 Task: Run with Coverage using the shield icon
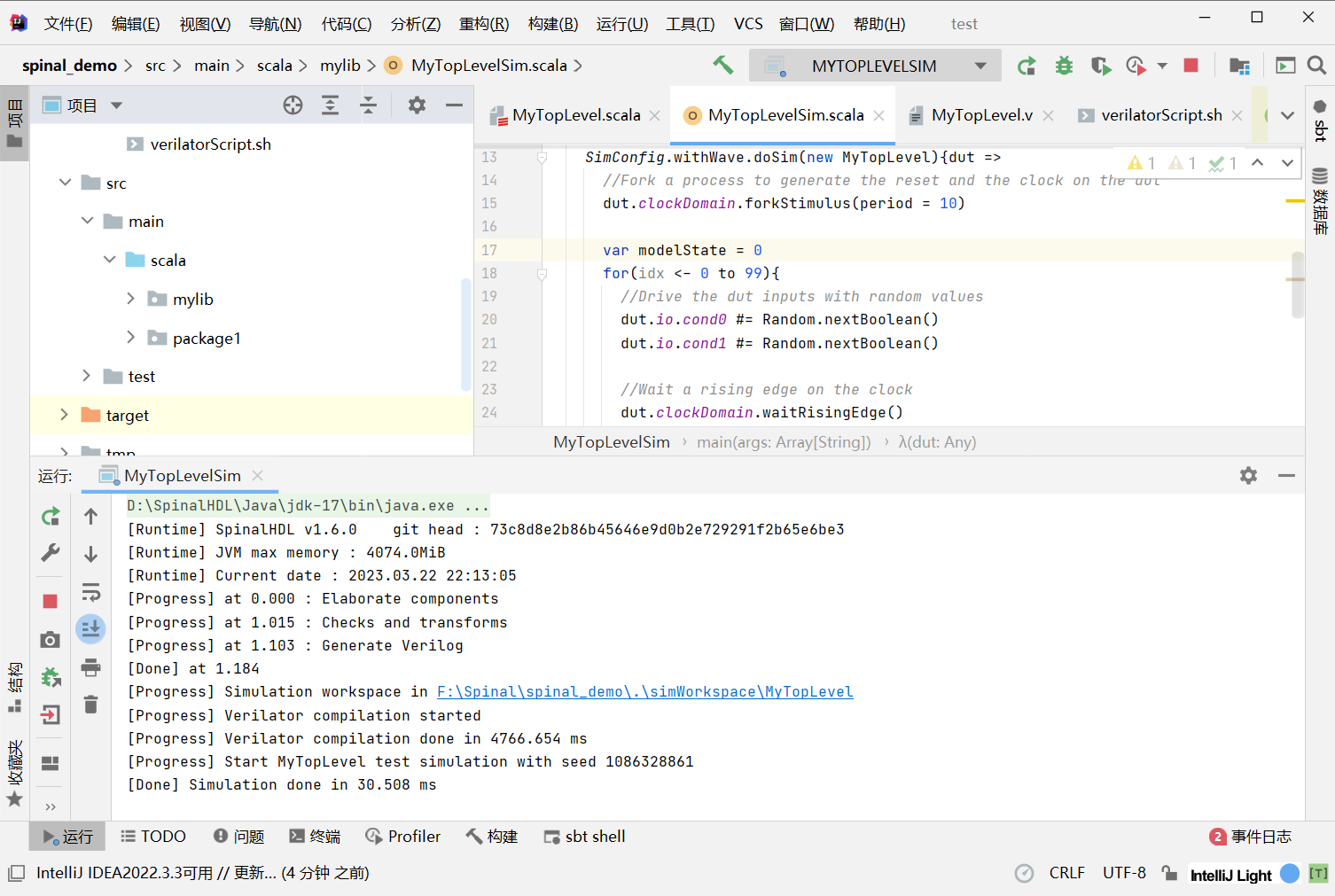pyautogui.click(x=1099, y=65)
